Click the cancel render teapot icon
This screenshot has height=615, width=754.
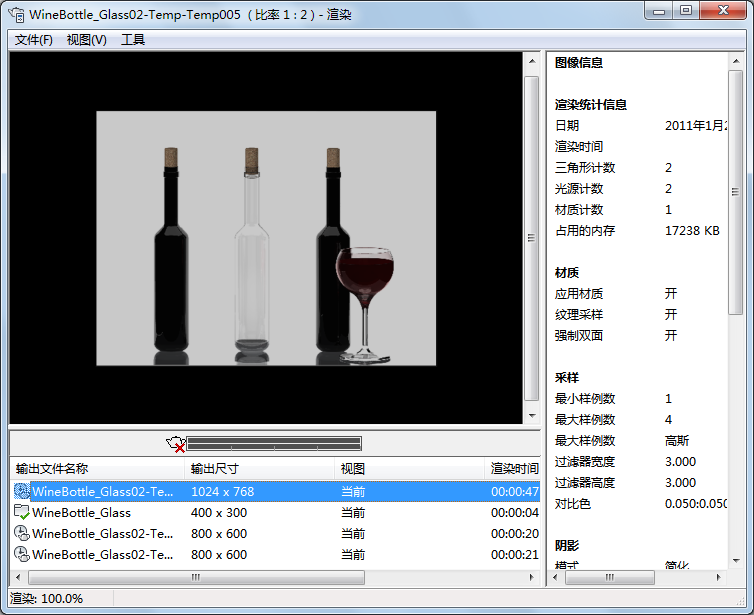[x=176, y=444]
